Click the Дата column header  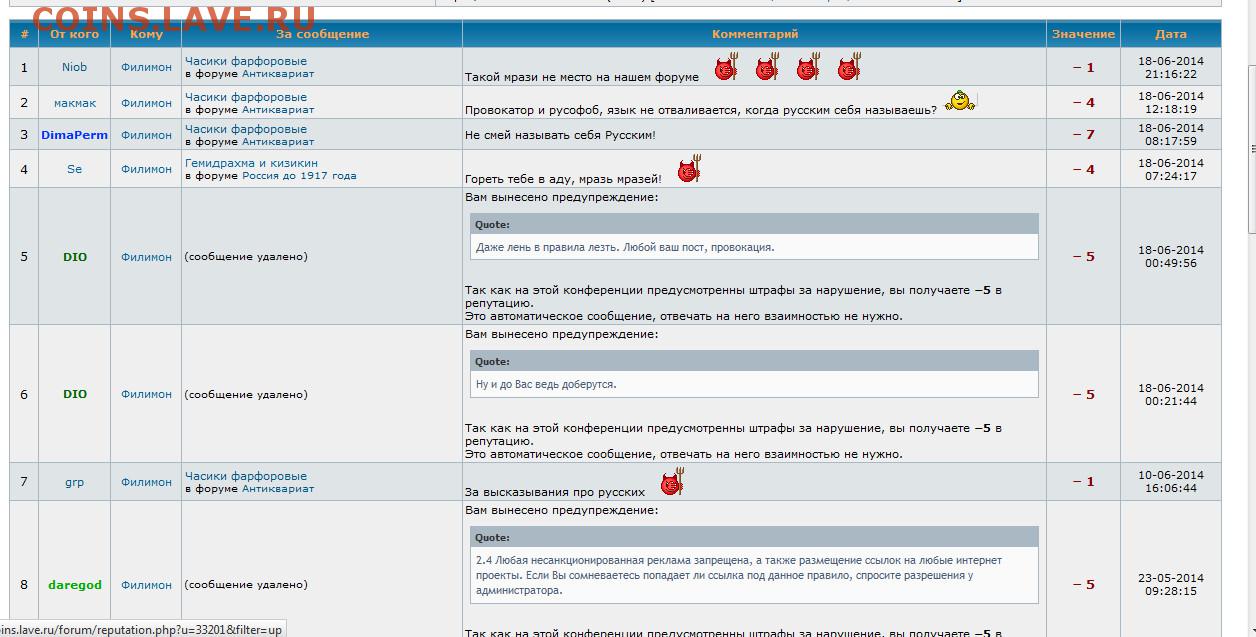[x=1171, y=34]
